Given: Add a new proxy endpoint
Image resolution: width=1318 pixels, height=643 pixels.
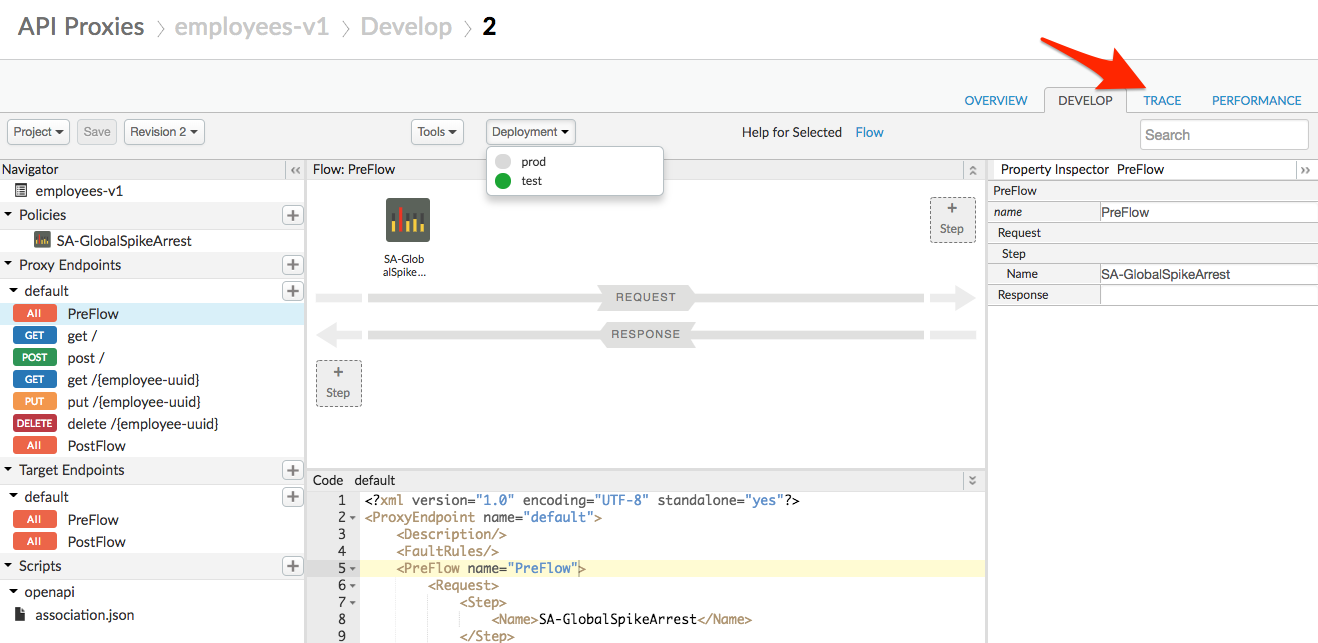Looking at the screenshot, I should [x=293, y=265].
